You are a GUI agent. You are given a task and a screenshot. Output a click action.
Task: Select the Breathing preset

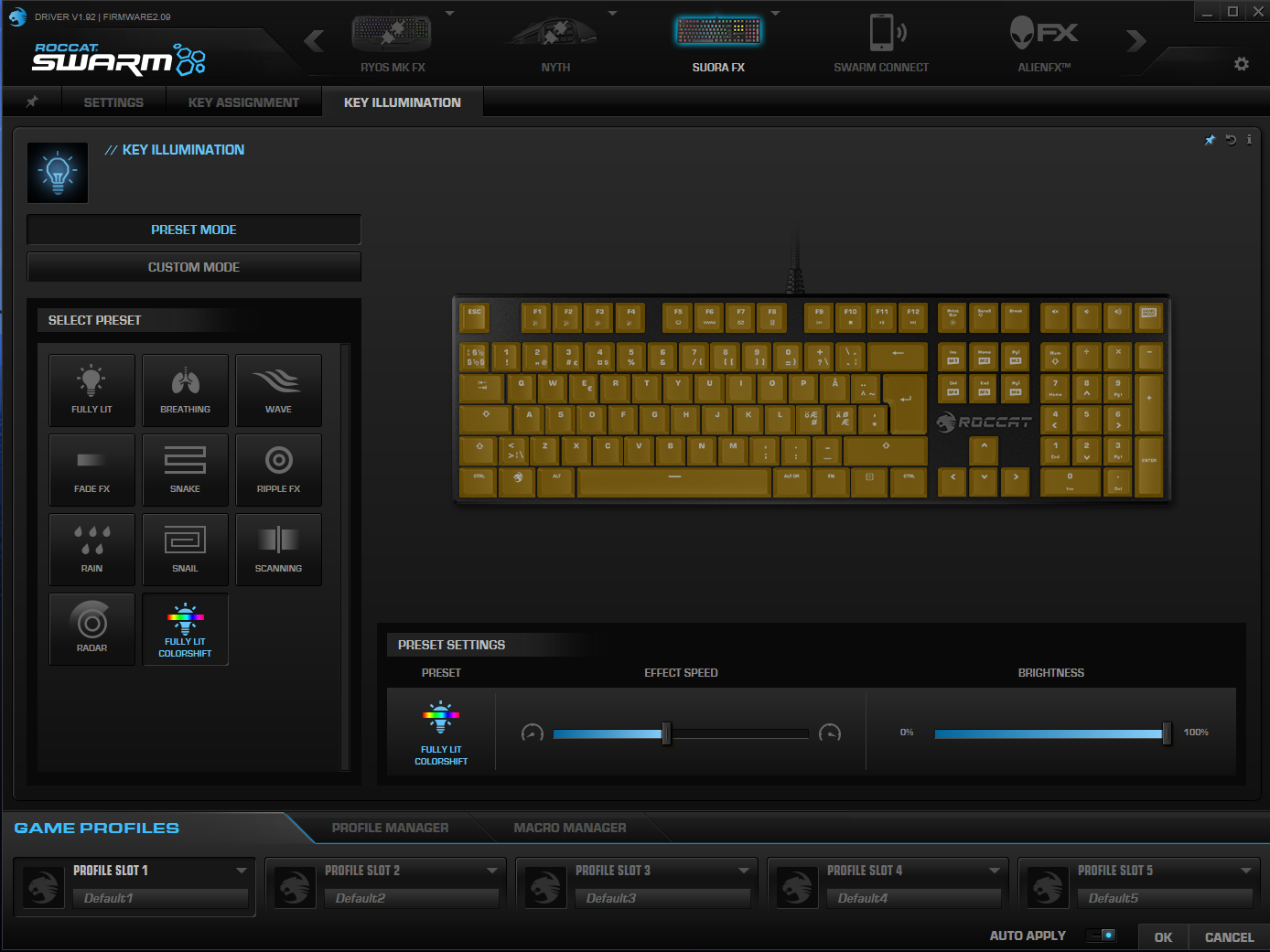[x=185, y=390]
